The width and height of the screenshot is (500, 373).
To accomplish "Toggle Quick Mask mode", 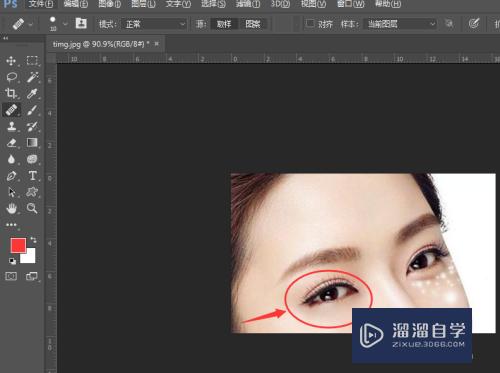I will pyautogui.click(x=11, y=276).
